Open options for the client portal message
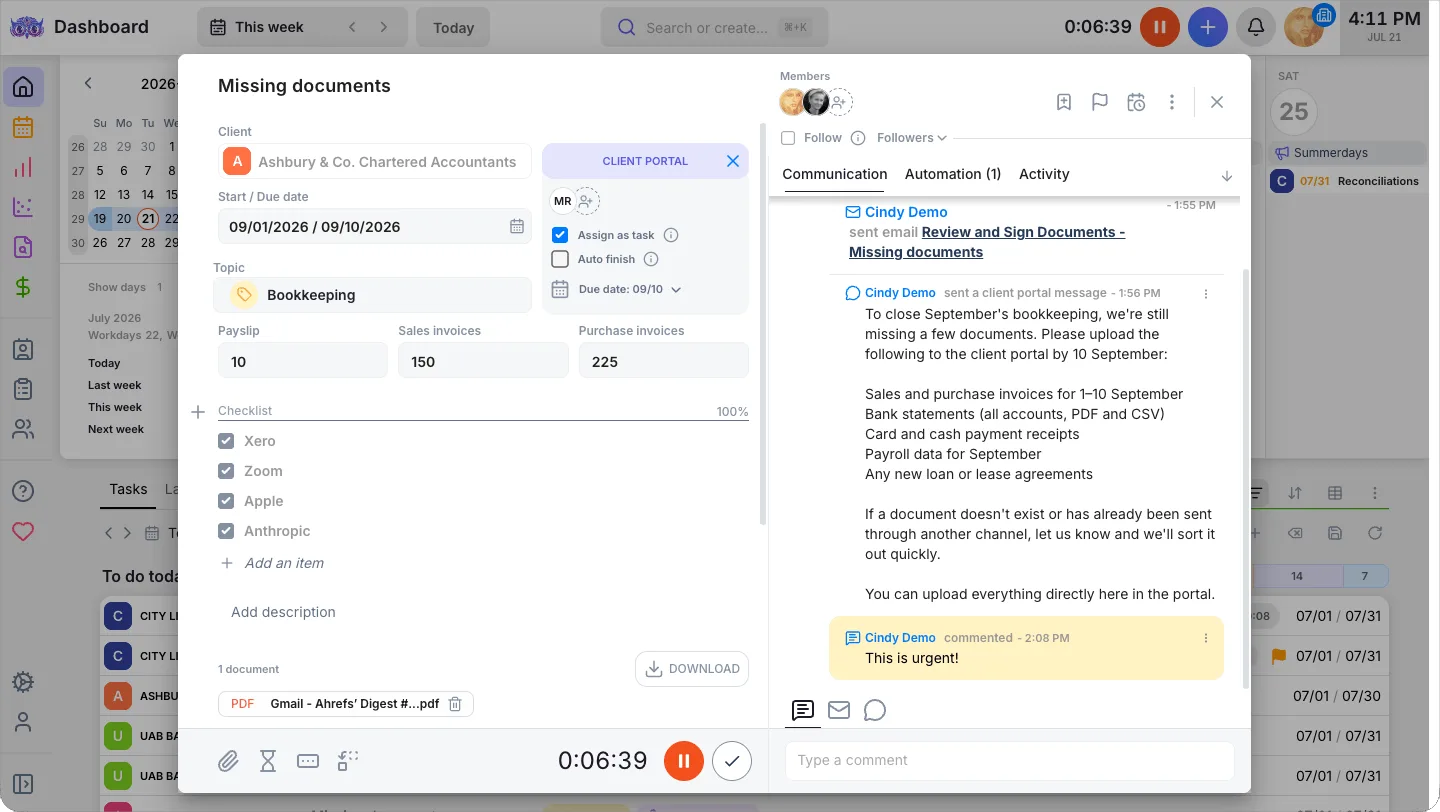The width and height of the screenshot is (1440, 812). pos(1206,294)
